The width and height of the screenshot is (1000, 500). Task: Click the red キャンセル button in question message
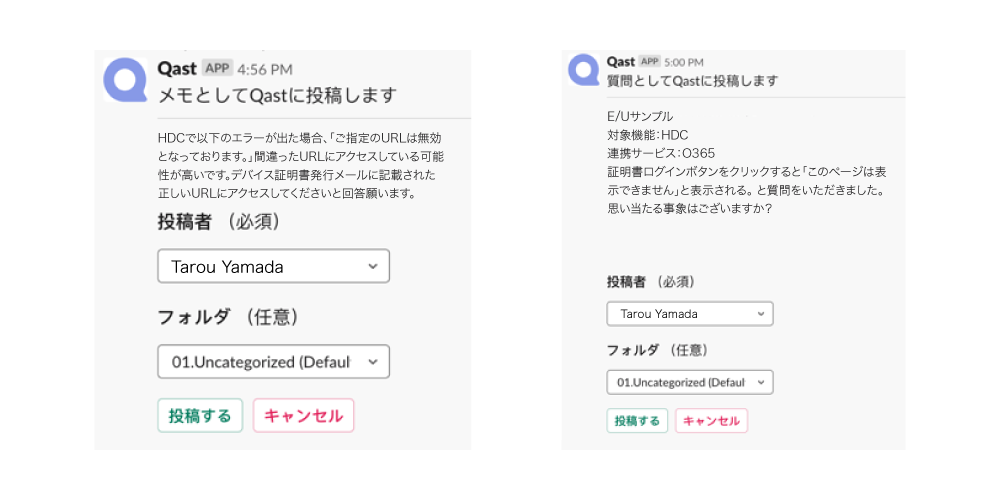tap(712, 421)
